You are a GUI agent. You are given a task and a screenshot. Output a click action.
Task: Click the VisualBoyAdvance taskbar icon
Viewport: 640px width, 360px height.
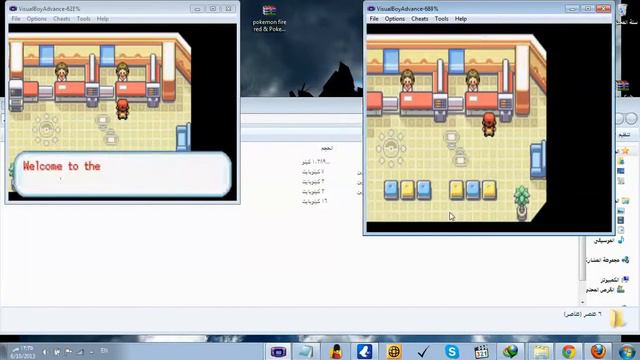tap(278, 351)
